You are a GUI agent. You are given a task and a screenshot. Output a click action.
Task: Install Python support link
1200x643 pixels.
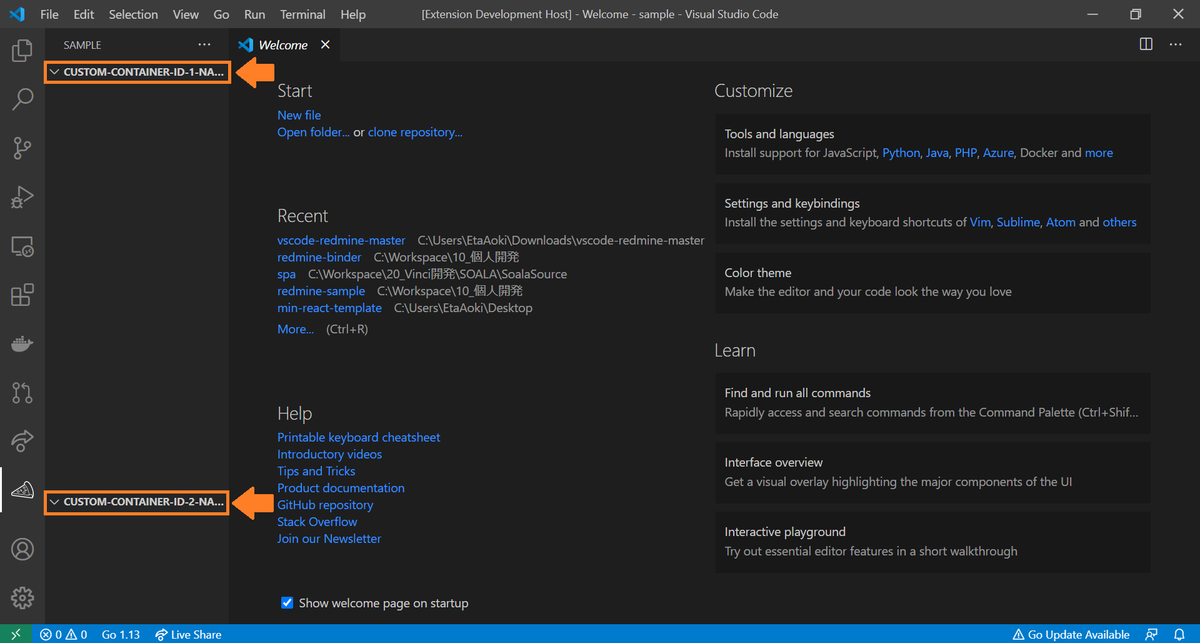click(x=901, y=153)
